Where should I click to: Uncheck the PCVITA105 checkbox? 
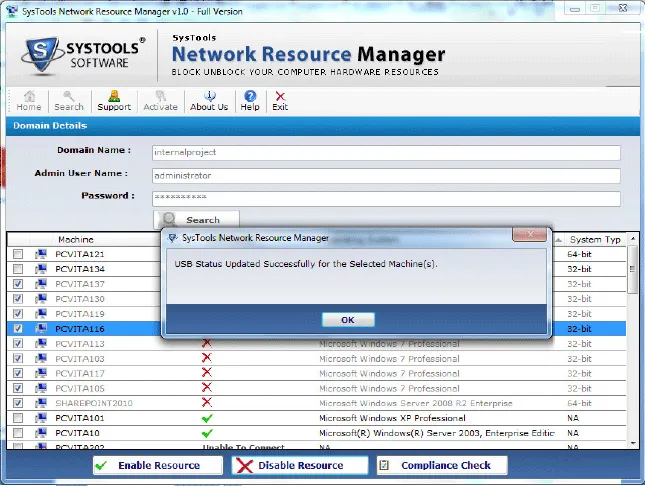coord(18,388)
